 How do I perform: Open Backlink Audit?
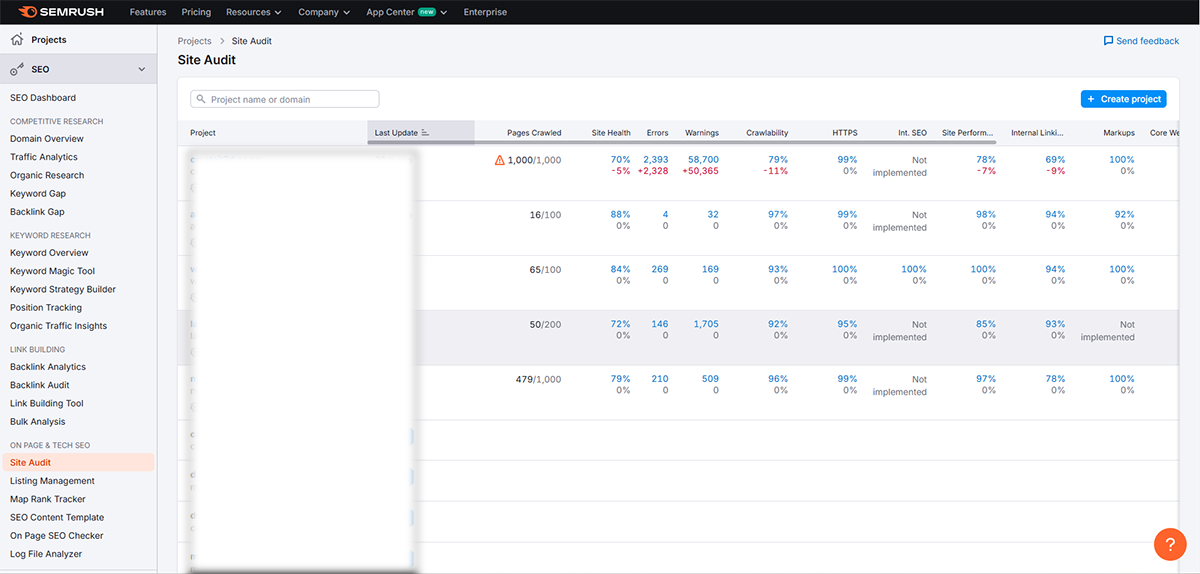(x=40, y=385)
